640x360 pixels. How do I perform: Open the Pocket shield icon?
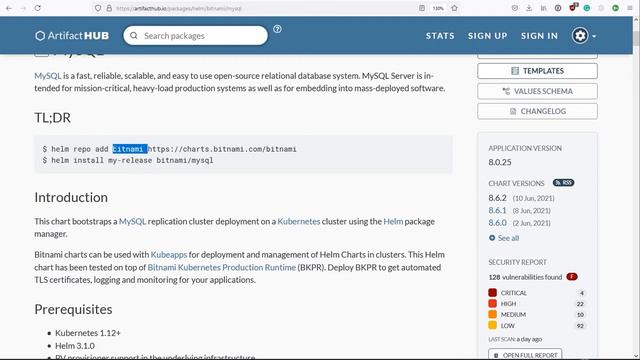pyautogui.click(x=515, y=8)
